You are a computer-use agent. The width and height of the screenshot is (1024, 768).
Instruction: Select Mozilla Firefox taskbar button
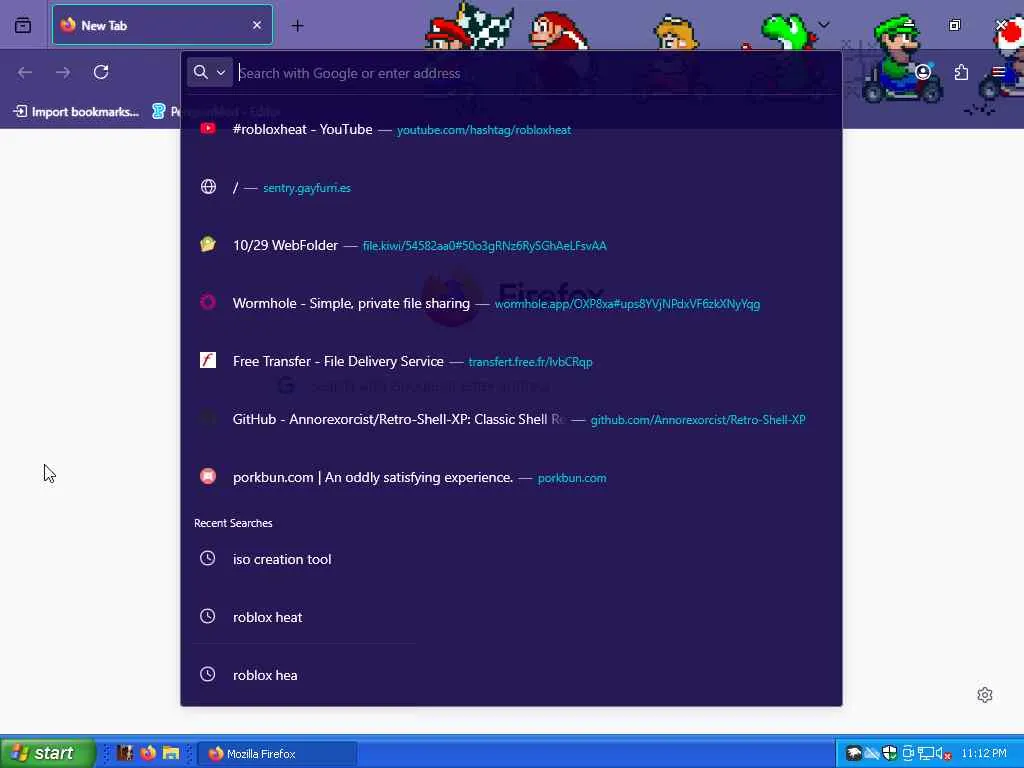[277, 754]
